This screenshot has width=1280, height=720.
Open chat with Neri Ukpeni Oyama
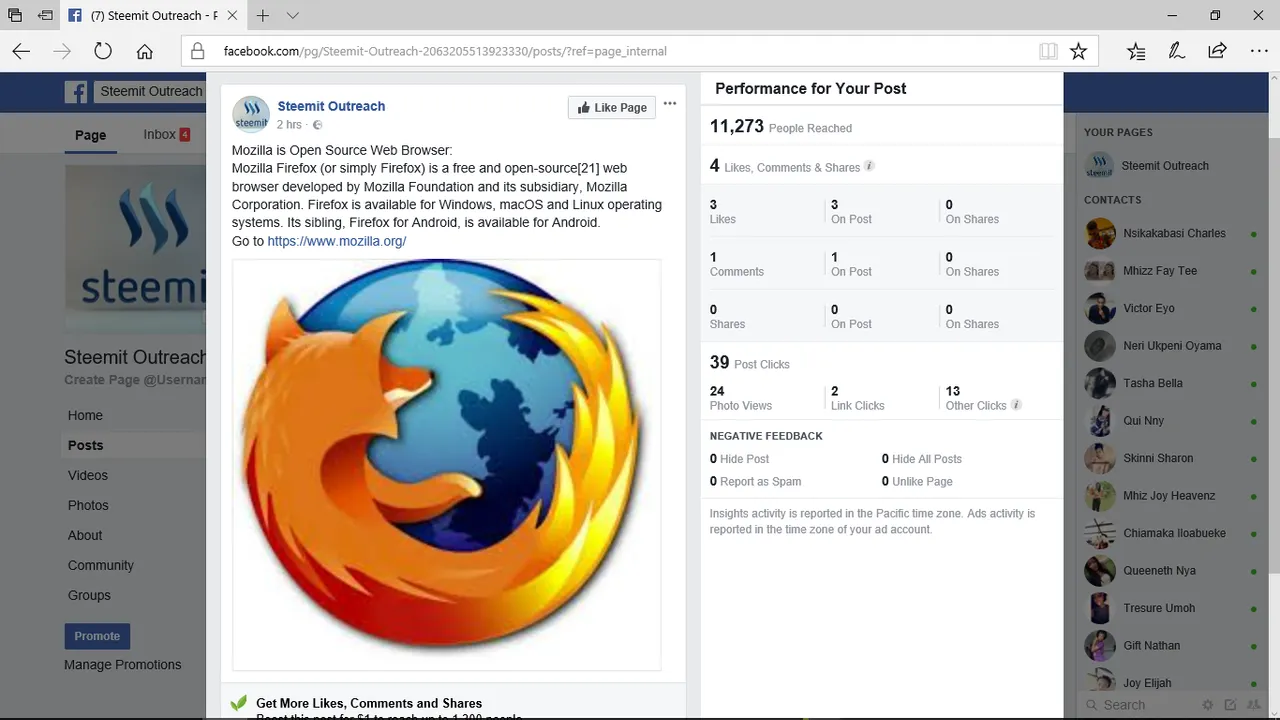coord(1172,346)
